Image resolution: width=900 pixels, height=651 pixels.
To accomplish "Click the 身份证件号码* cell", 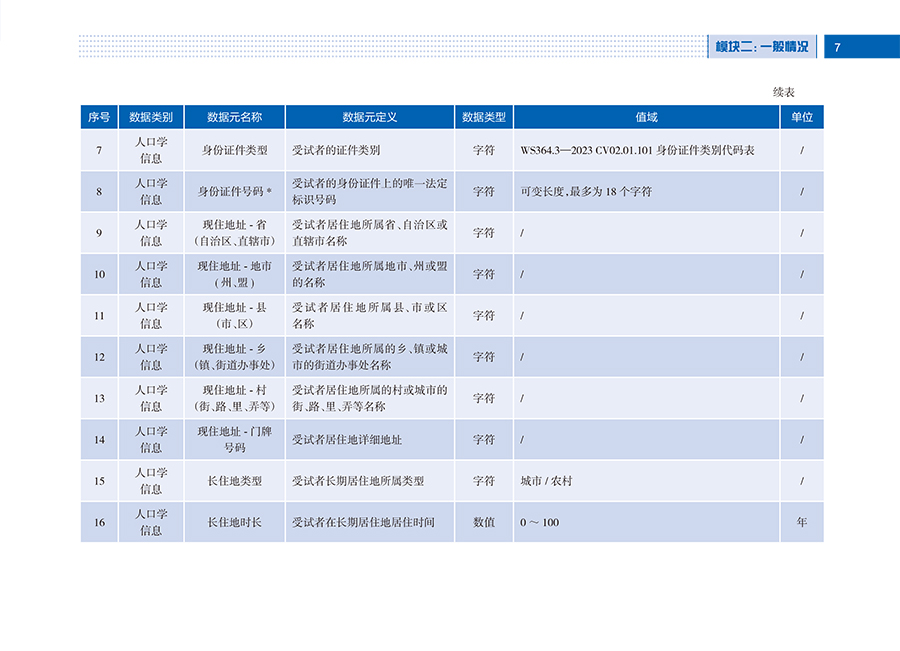I will (x=234, y=192).
